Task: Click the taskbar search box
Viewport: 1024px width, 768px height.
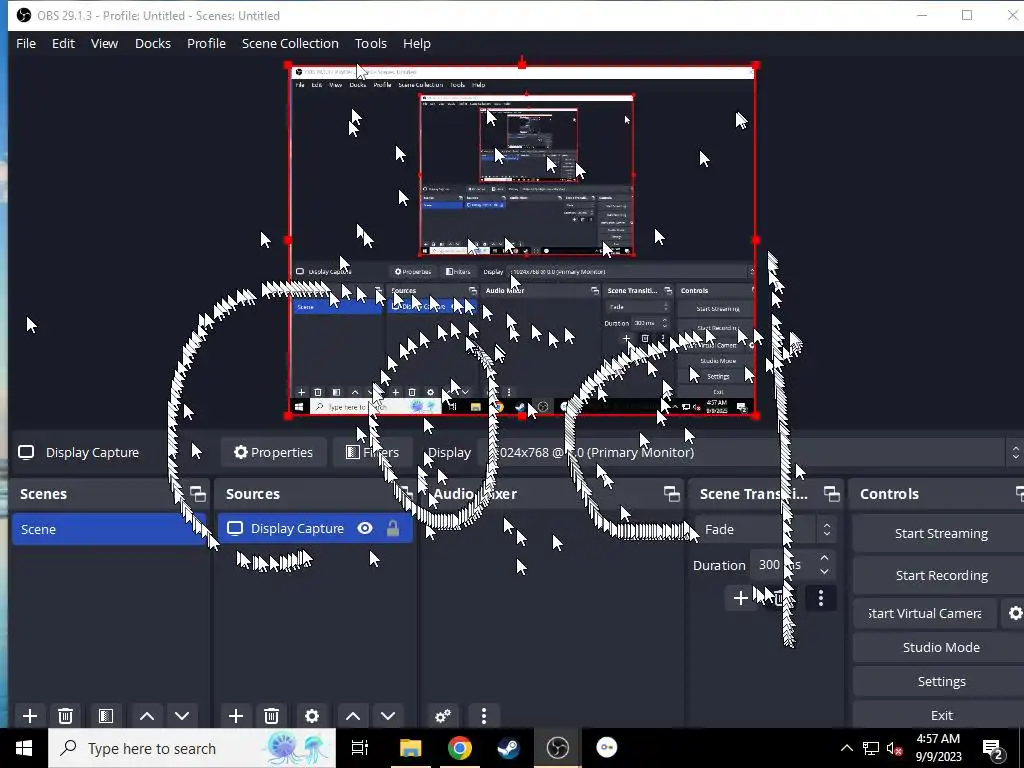Action: pyautogui.click(x=192, y=748)
